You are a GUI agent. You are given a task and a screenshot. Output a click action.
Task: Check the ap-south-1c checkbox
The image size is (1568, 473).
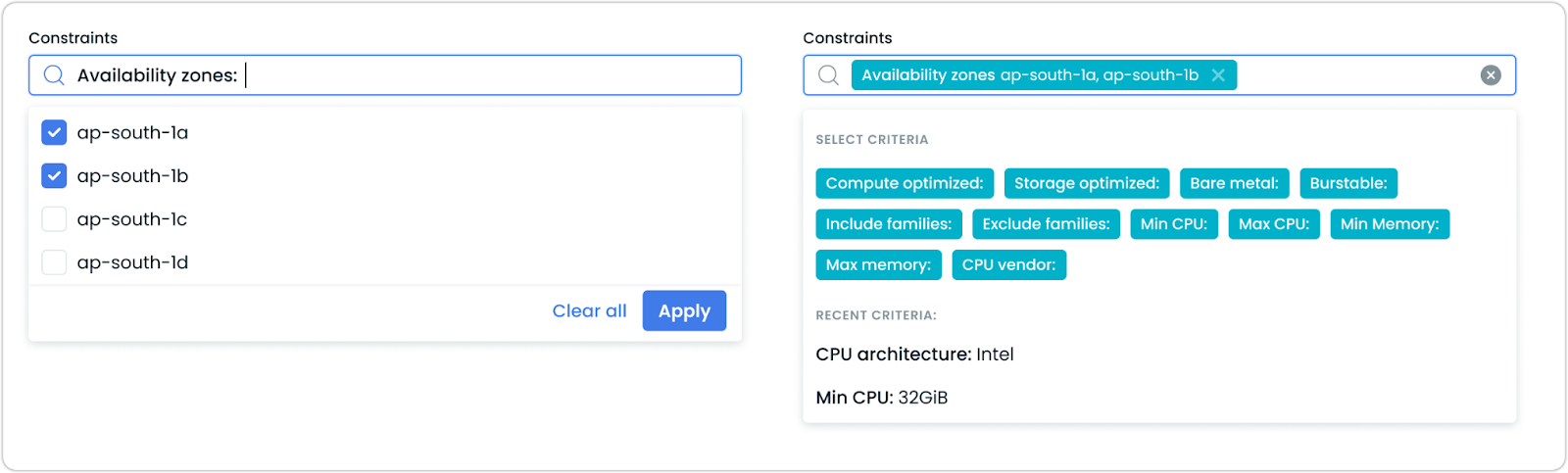pos(54,219)
